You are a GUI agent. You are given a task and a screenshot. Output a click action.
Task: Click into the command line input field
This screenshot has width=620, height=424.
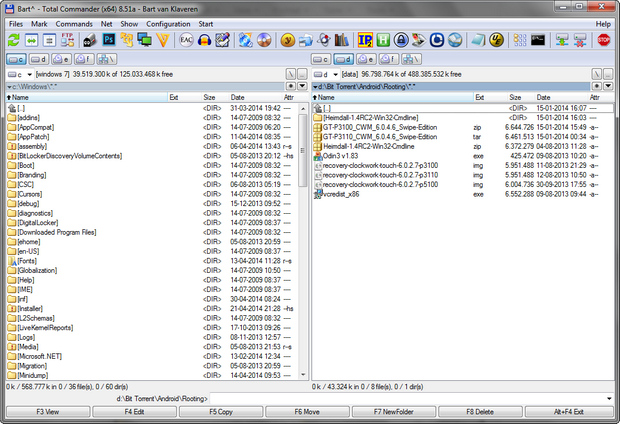pyautogui.click(x=407, y=399)
